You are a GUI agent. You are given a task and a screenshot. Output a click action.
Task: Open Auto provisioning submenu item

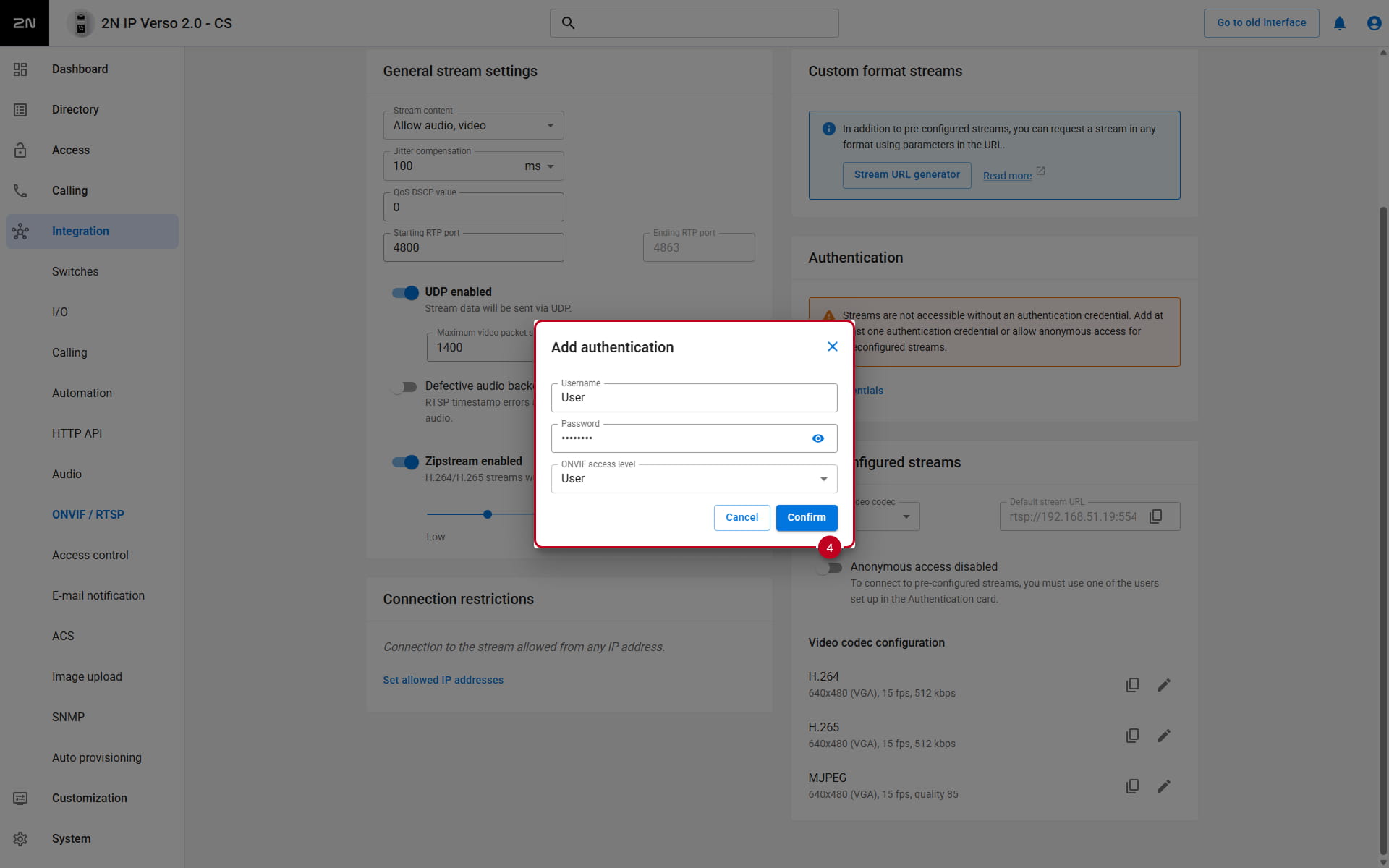click(x=97, y=758)
